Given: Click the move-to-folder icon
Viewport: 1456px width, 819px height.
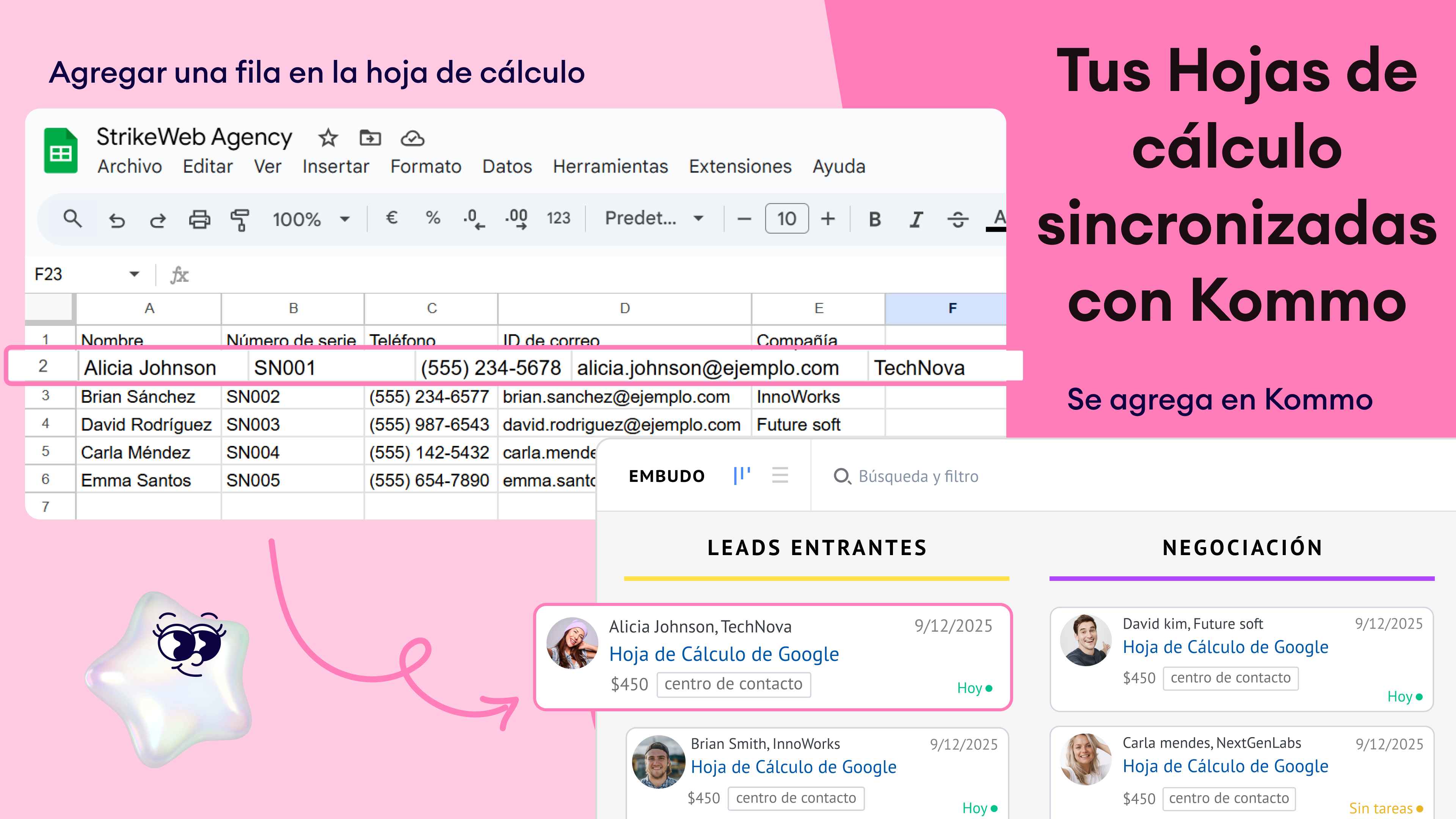Looking at the screenshot, I should pyautogui.click(x=370, y=138).
